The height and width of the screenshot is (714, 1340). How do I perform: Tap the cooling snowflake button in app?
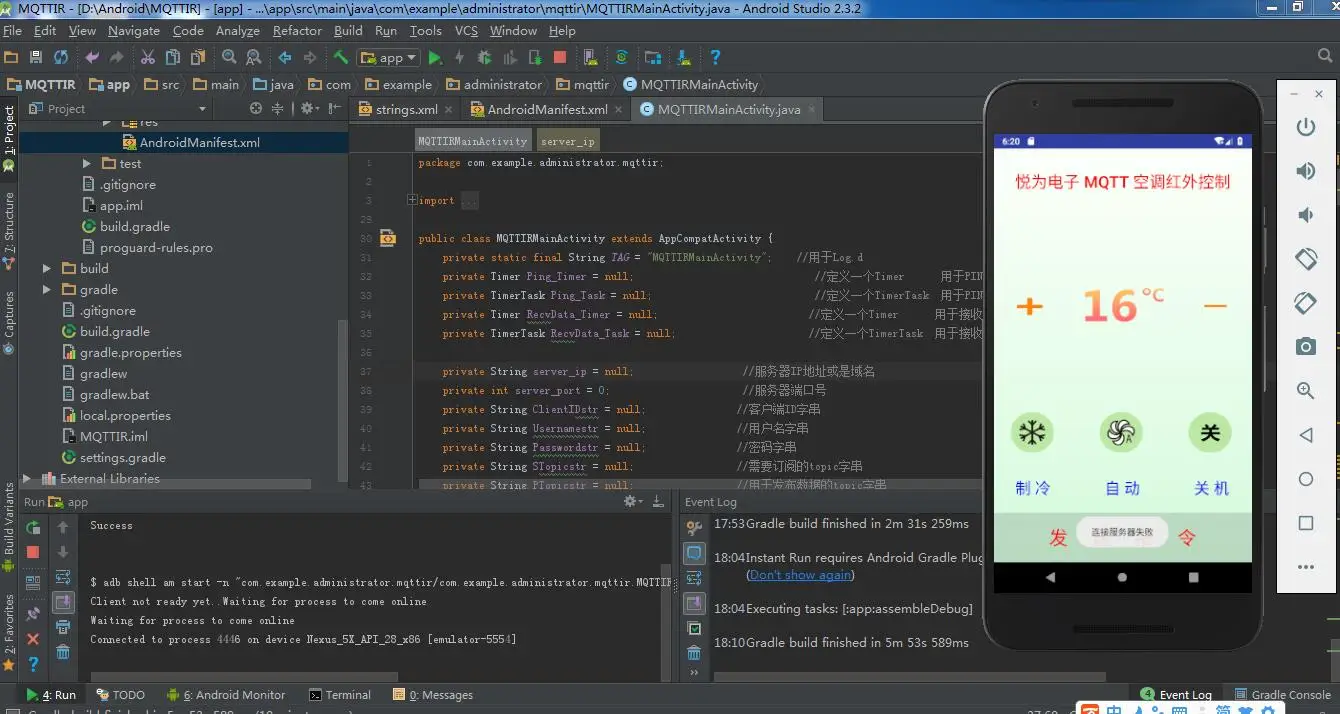(1032, 433)
